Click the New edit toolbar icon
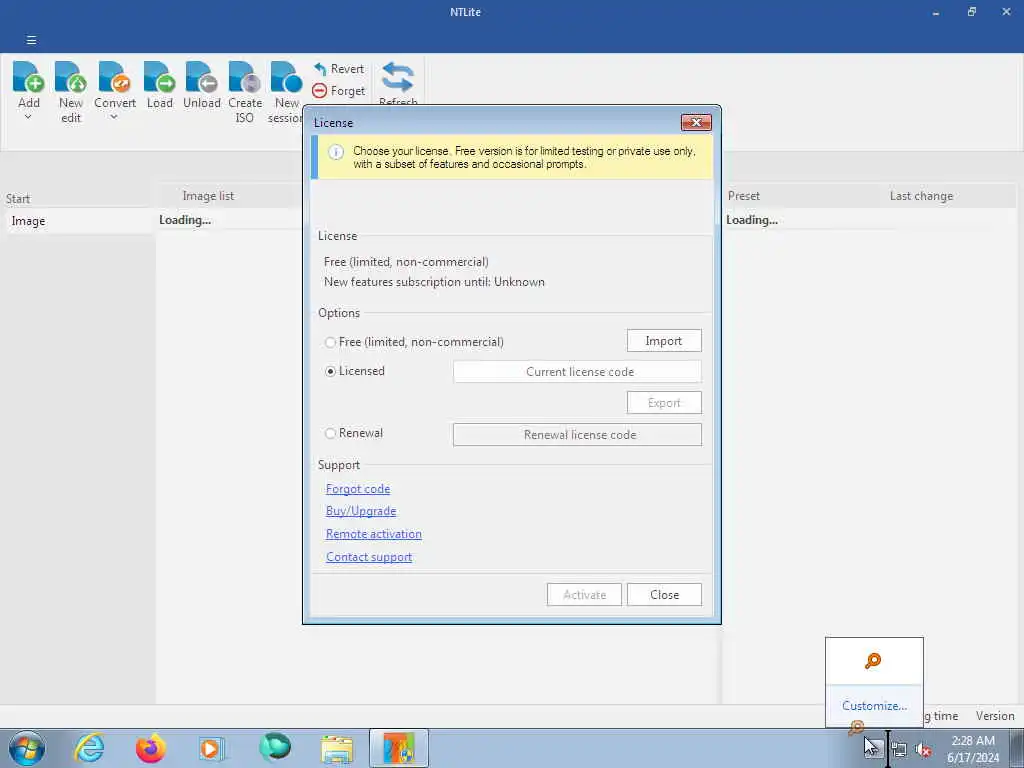The width and height of the screenshot is (1024, 768). 71,77
